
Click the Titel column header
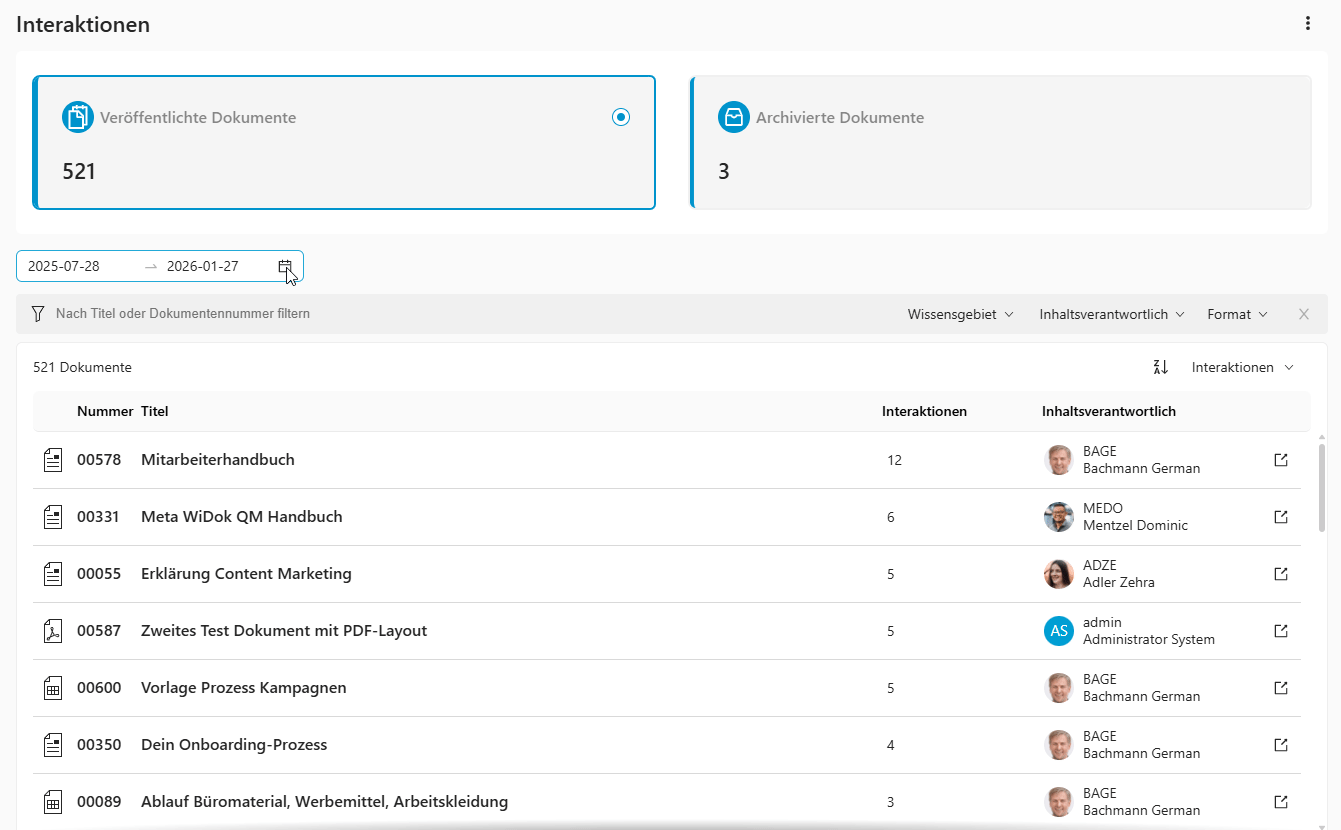[x=155, y=411]
